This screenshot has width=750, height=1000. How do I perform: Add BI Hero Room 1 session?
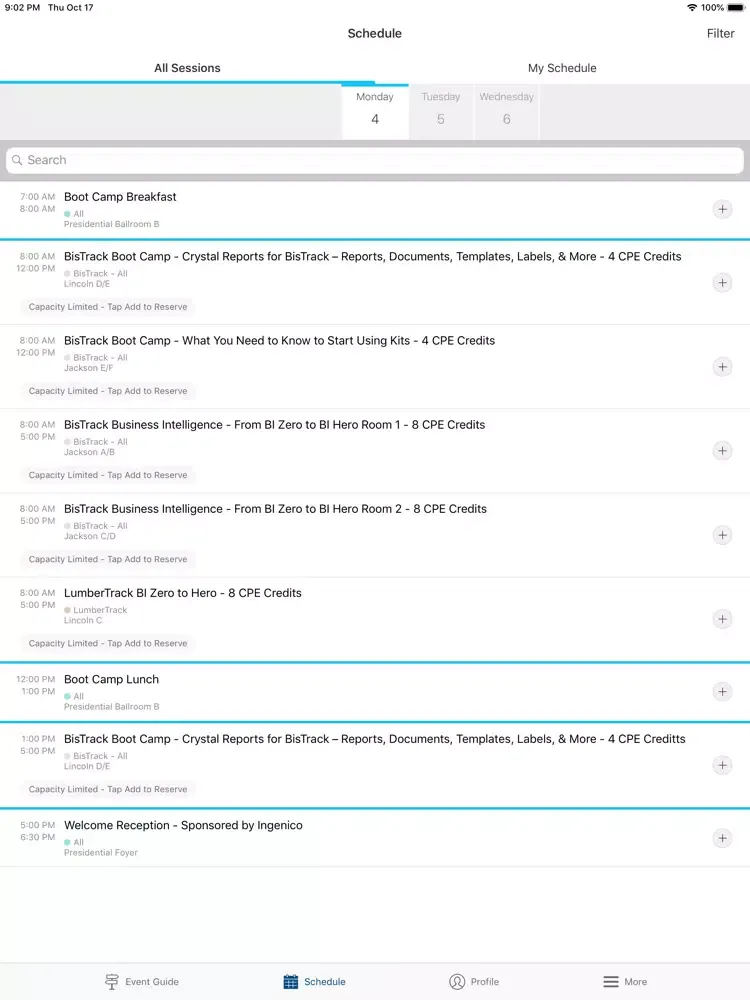722,451
